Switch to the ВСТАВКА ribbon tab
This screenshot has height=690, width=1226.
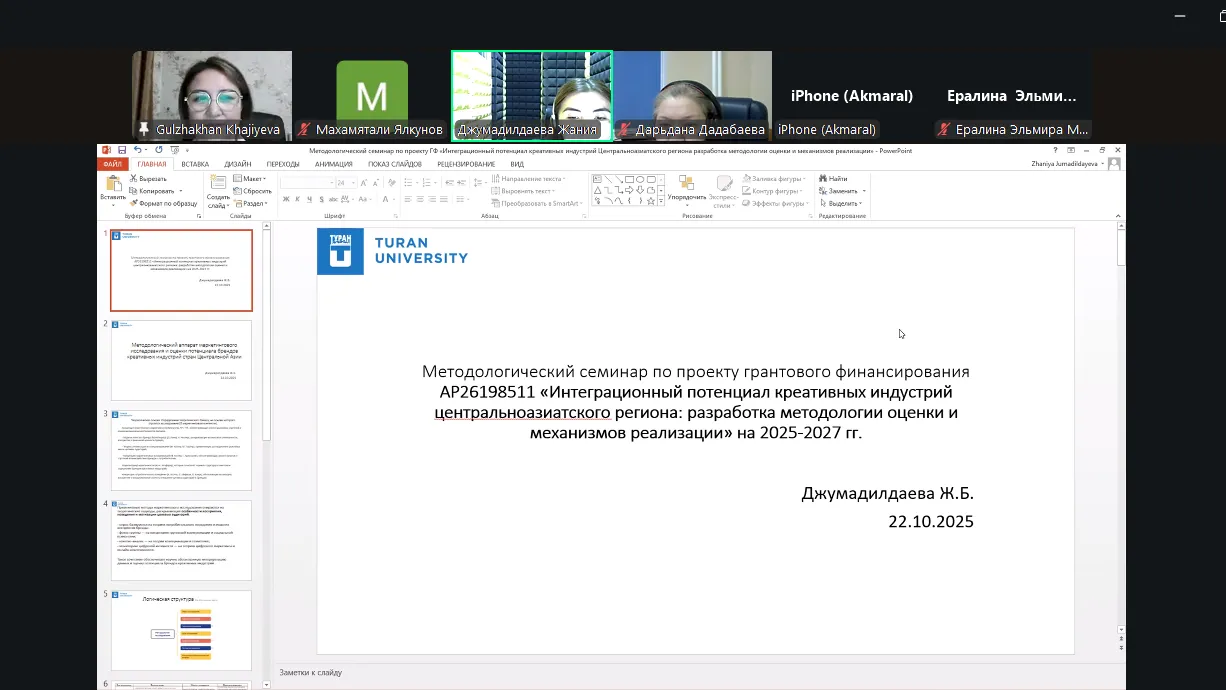coord(195,164)
